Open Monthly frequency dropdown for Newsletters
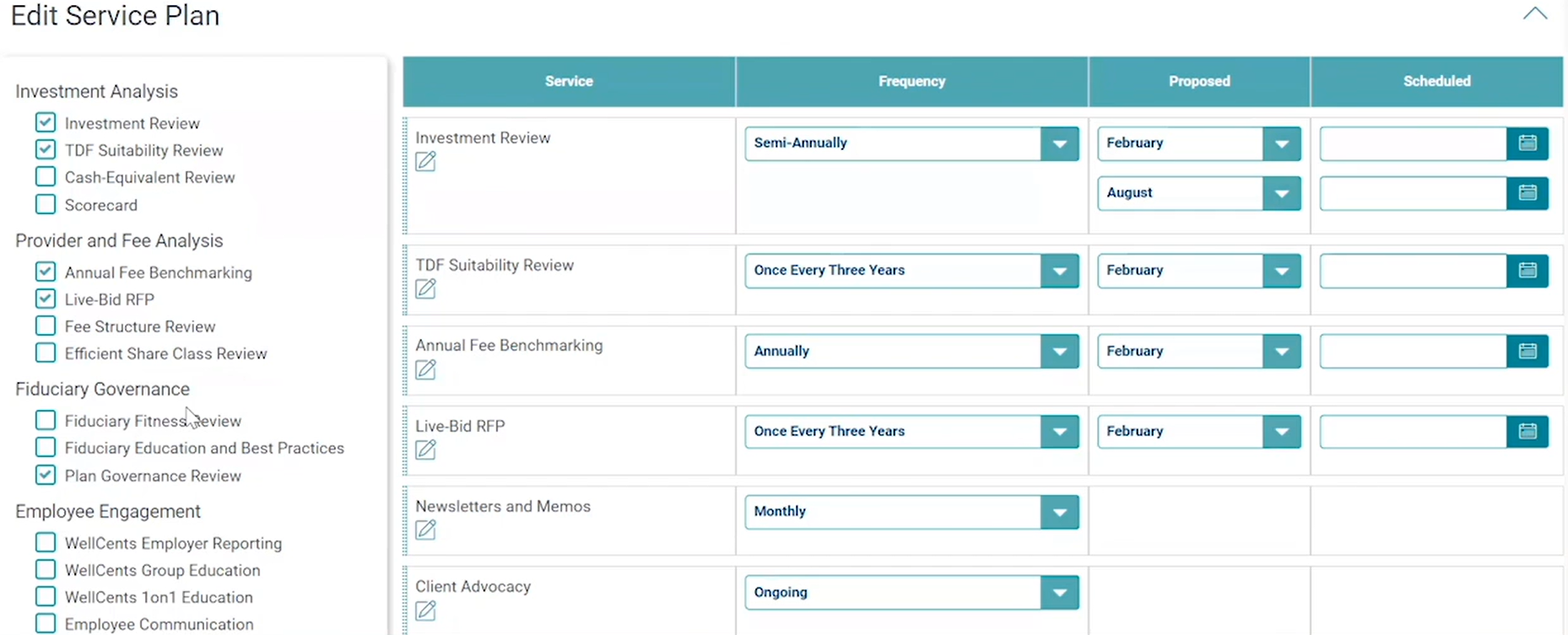This screenshot has height=635, width=1568. point(911,512)
